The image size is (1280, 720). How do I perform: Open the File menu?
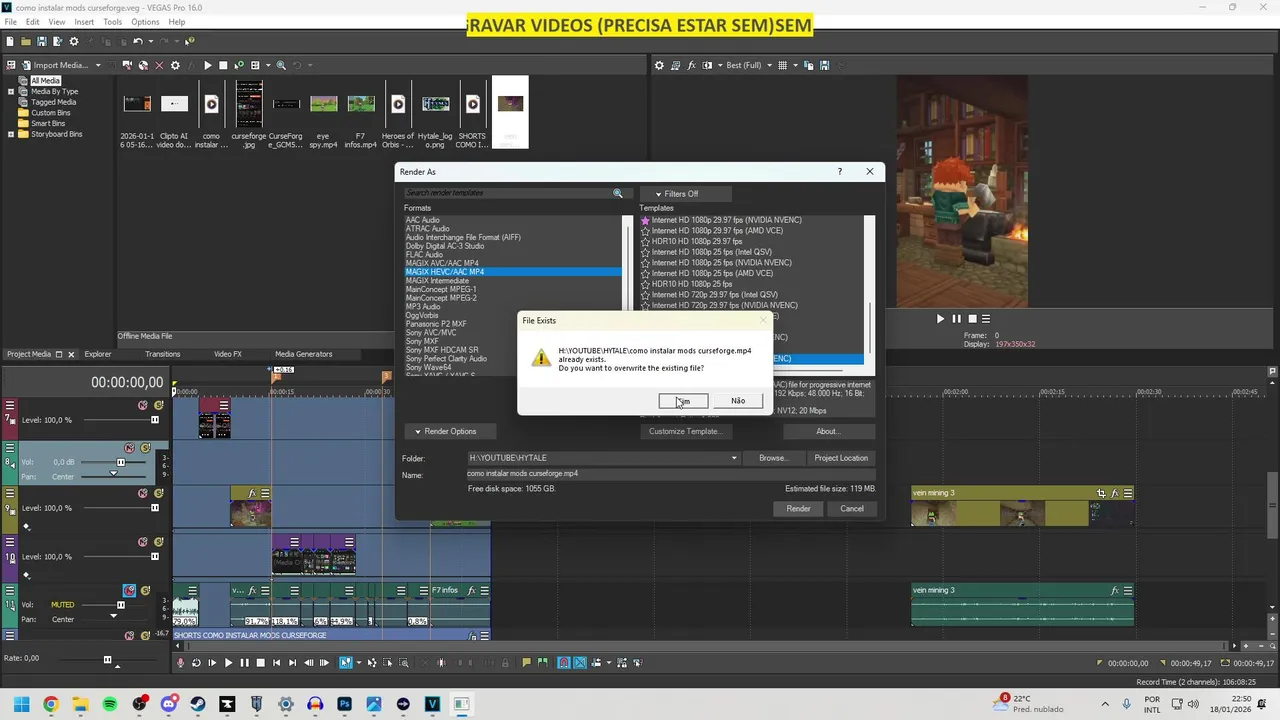(x=10, y=22)
